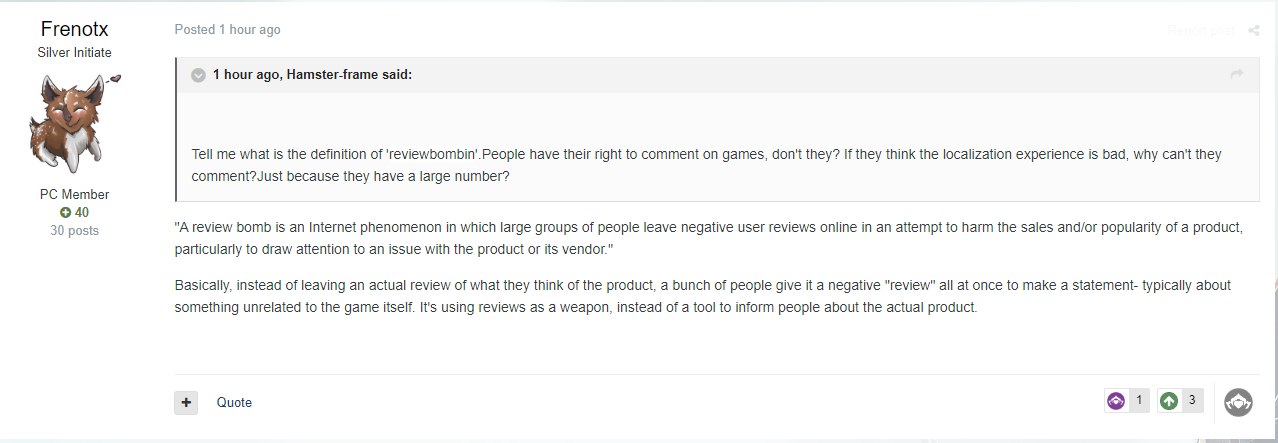Click the faint Report post link

(x=1201, y=31)
